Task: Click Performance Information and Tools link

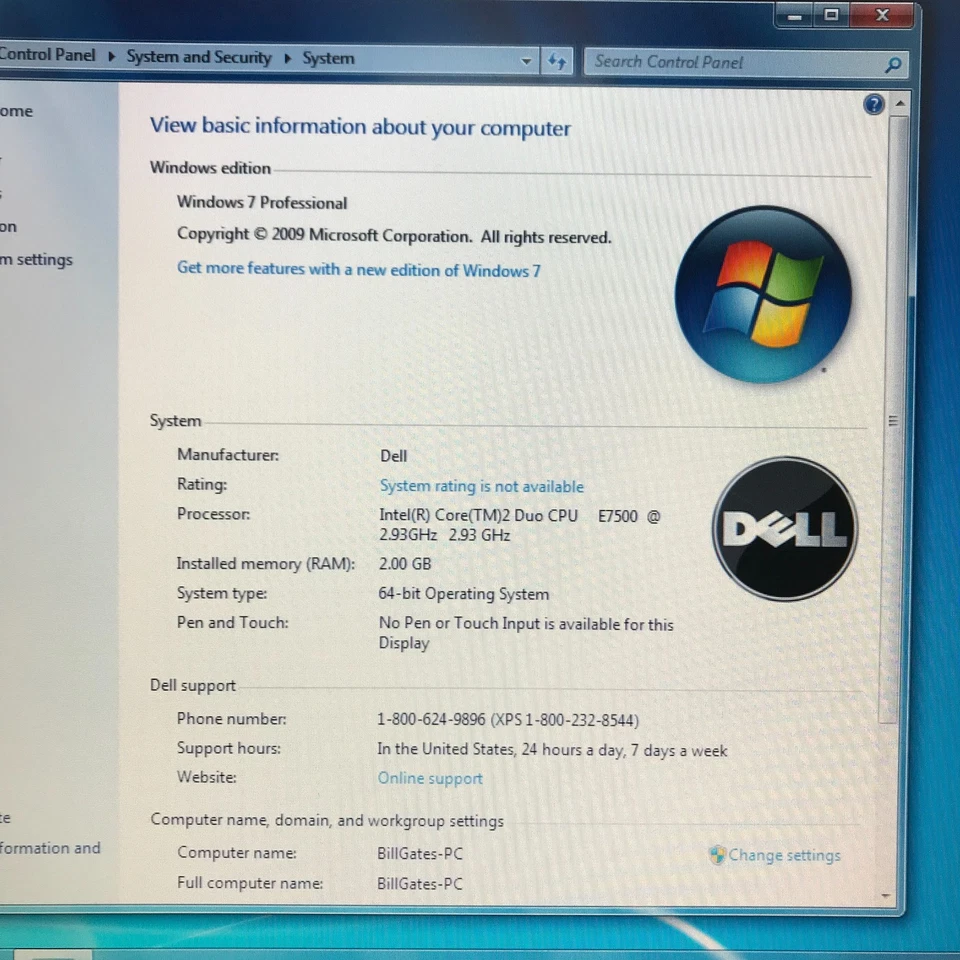Action: (50, 848)
